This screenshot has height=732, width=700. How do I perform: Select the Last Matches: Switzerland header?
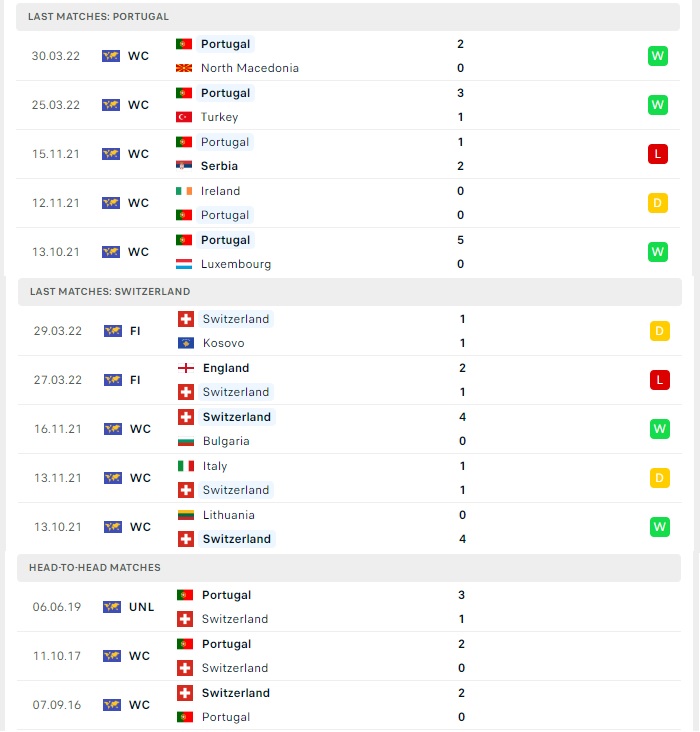click(x=350, y=292)
